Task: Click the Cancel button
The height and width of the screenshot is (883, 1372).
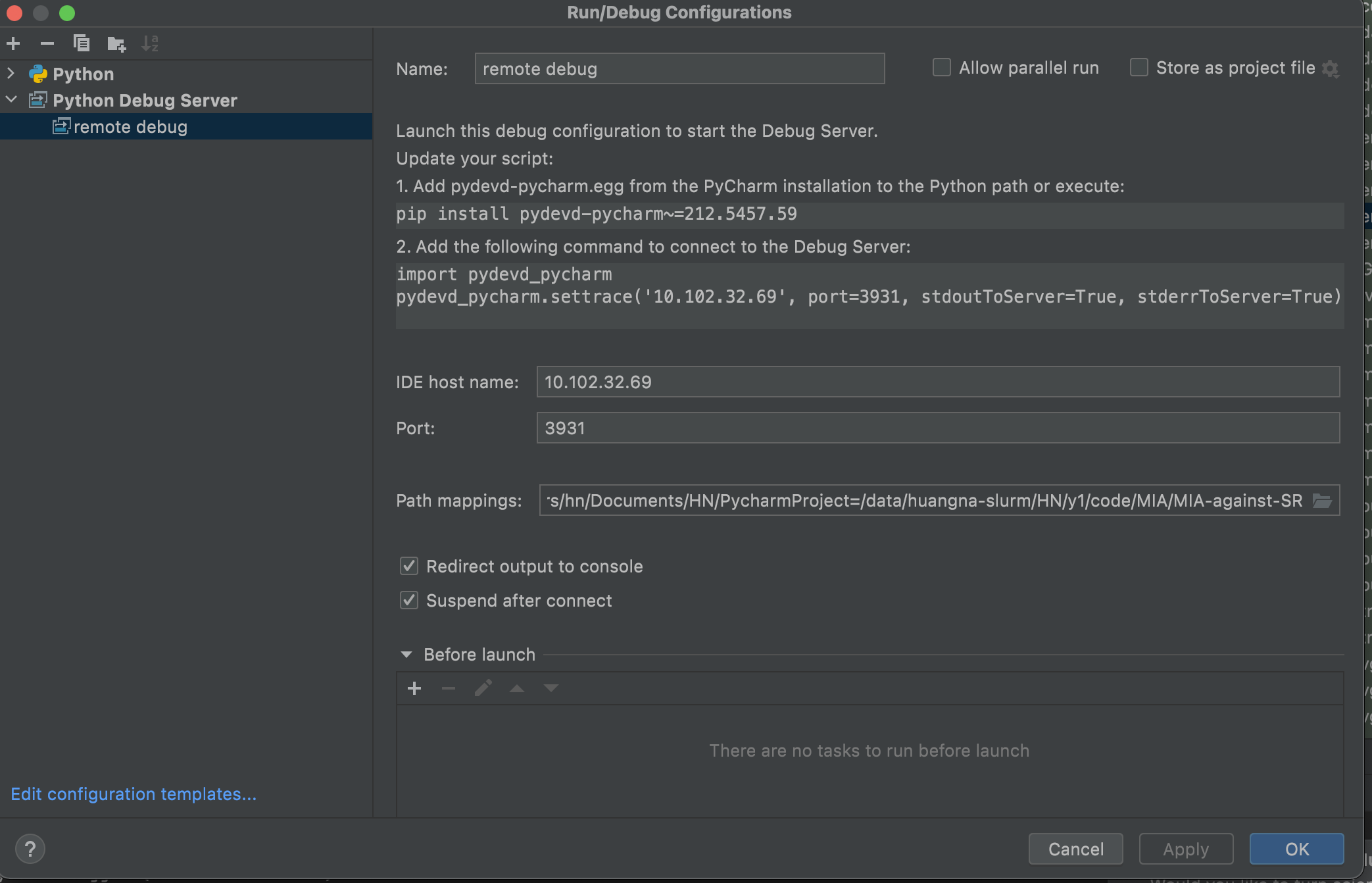Action: 1075,849
